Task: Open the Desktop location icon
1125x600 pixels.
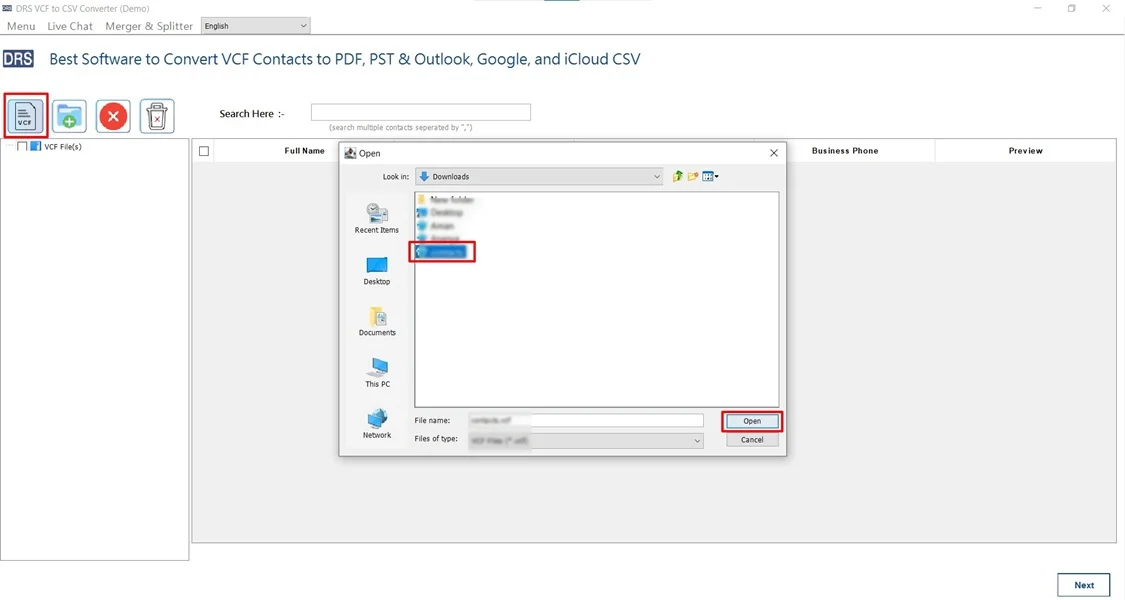Action: click(x=376, y=266)
